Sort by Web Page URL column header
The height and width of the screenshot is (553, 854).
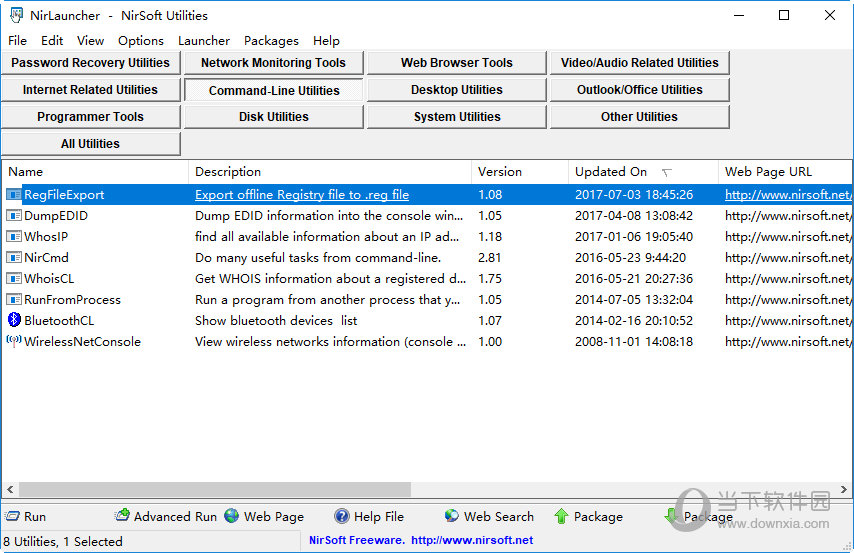coord(785,172)
